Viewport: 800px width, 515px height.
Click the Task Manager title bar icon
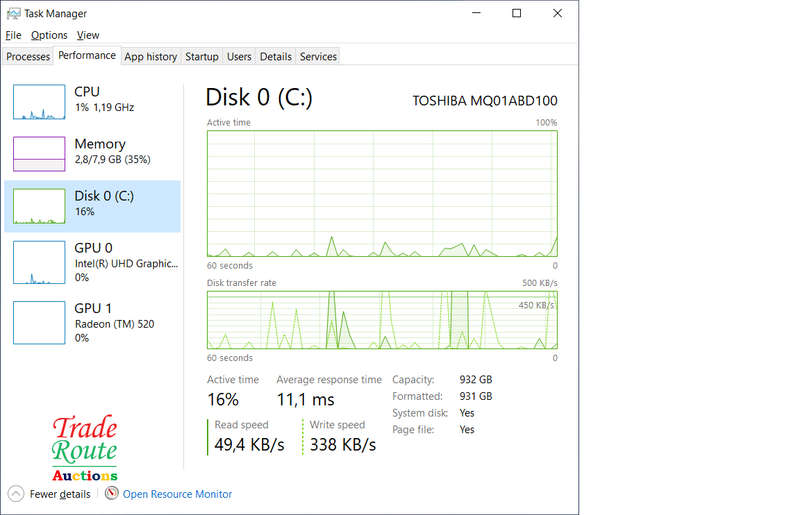14,14
